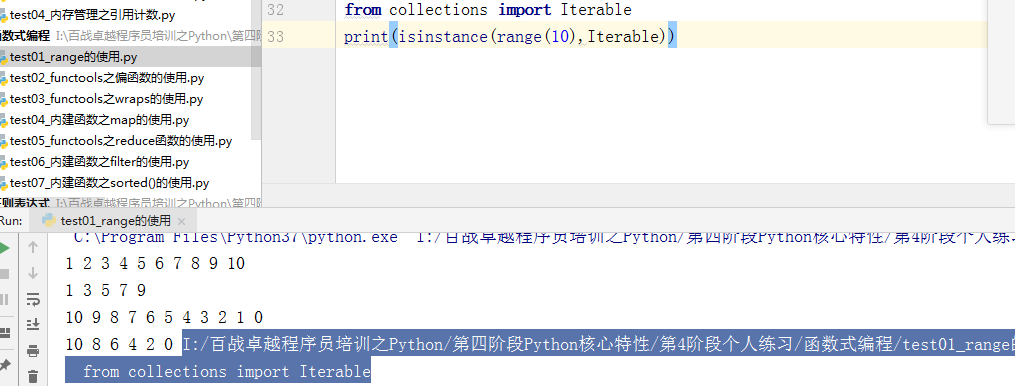Click the up stack trace arrow
Viewport: 1015px width, 386px height.
pyautogui.click(x=33, y=247)
